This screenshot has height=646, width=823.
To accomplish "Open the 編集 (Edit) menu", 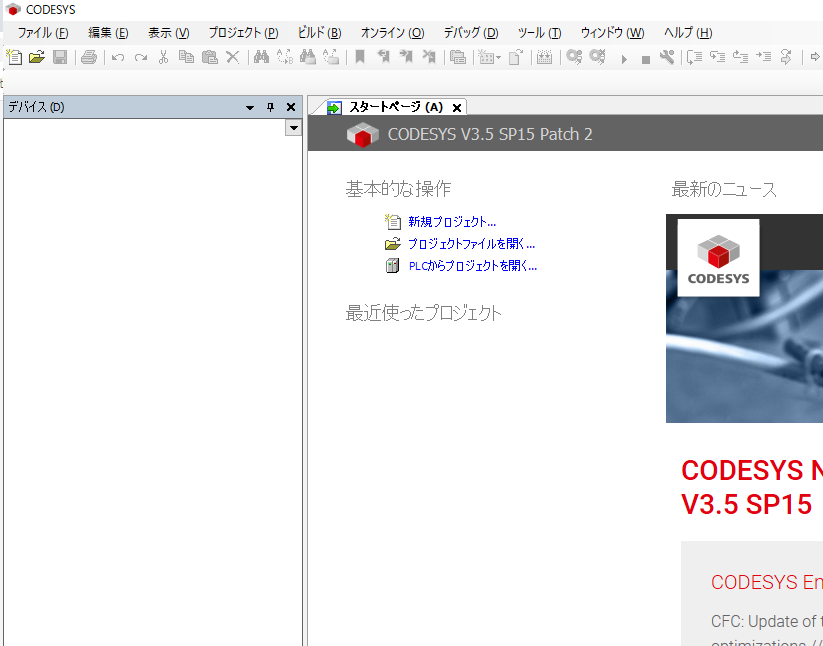I will (108, 33).
